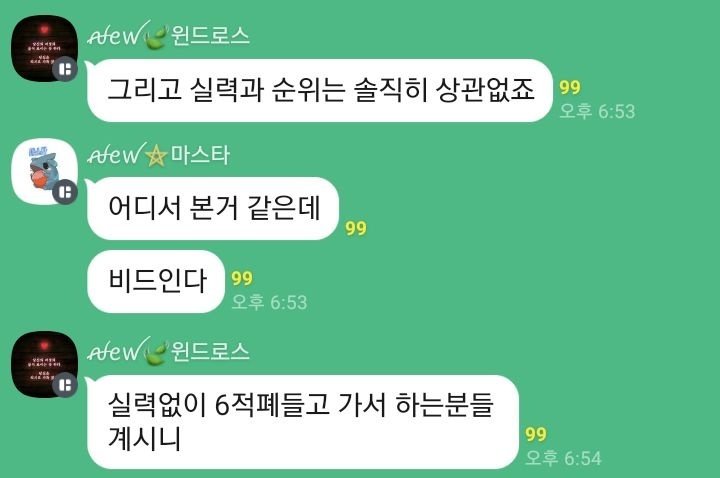
Task: Click unread count 99 beside '어디서 본거 같은데'
Action: (356, 228)
